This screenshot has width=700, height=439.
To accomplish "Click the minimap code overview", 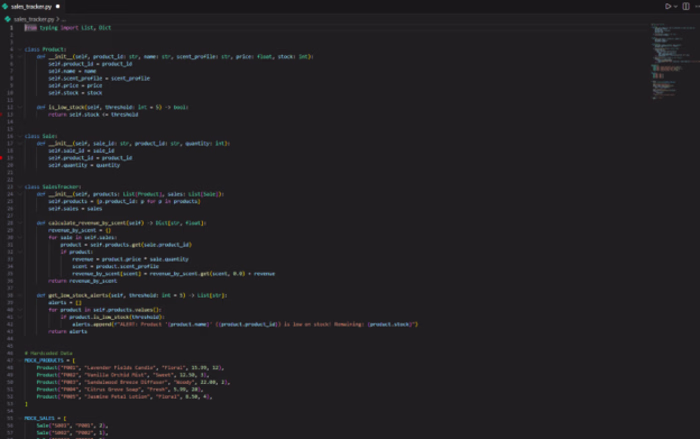I will click(674, 61).
